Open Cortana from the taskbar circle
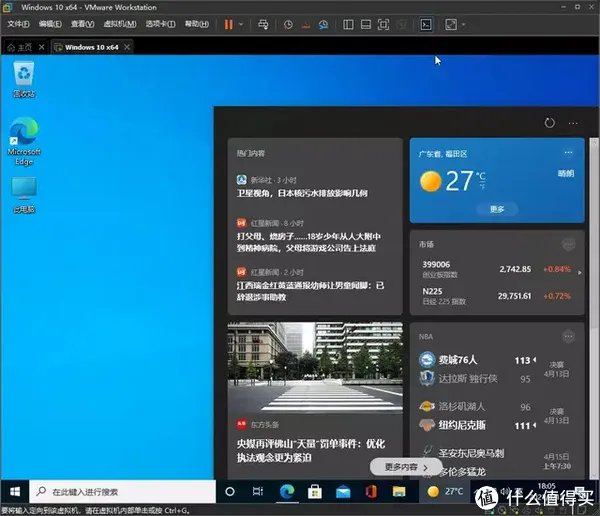Viewport: 600px width, 516px height. pyautogui.click(x=230, y=492)
